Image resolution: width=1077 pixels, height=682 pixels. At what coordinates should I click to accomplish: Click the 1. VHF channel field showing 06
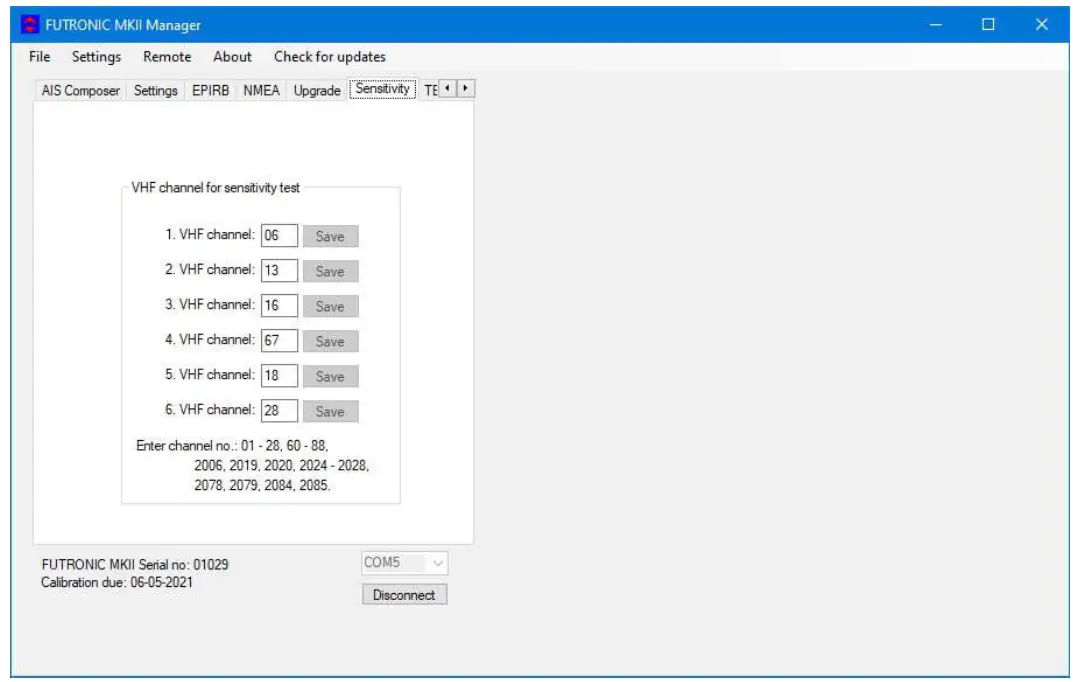pyautogui.click(x=279, y=236)
